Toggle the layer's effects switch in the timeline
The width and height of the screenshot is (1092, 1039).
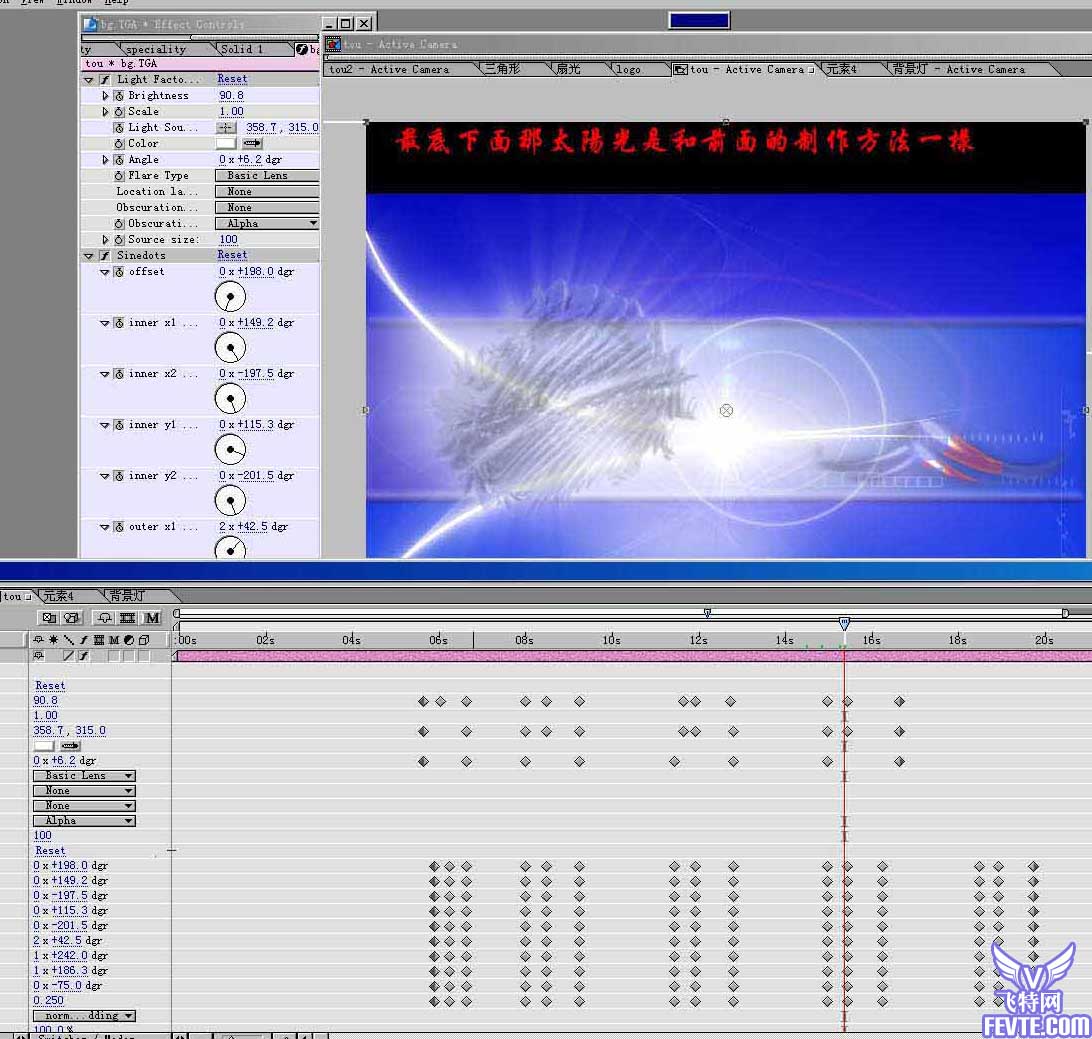coord(84,656)
